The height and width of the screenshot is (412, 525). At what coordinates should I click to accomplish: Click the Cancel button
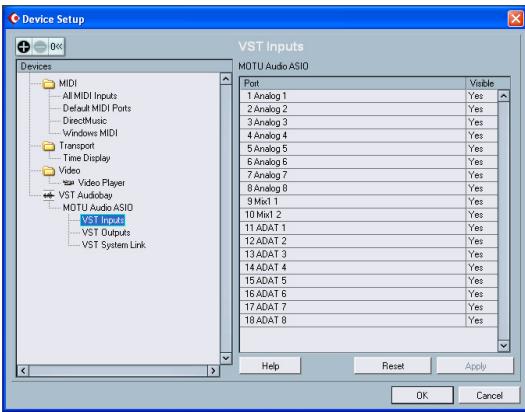coord(489,395)
